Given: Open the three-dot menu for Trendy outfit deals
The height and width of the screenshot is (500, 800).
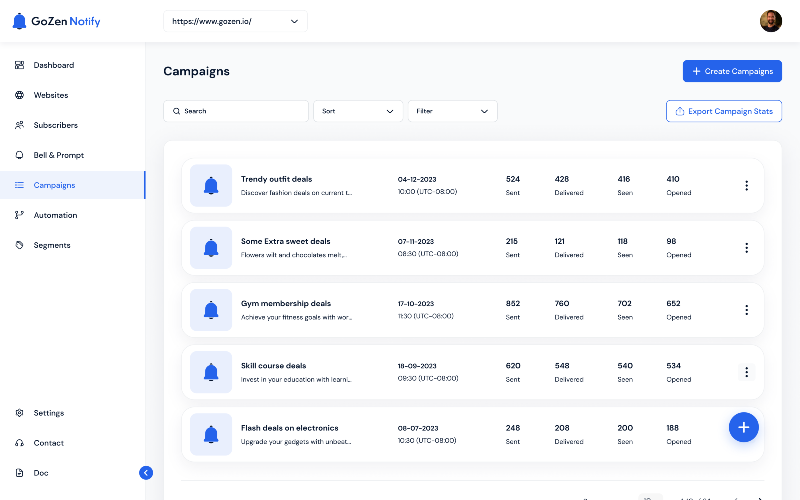Looking at the screenshot, I should (x=746, y=186).
